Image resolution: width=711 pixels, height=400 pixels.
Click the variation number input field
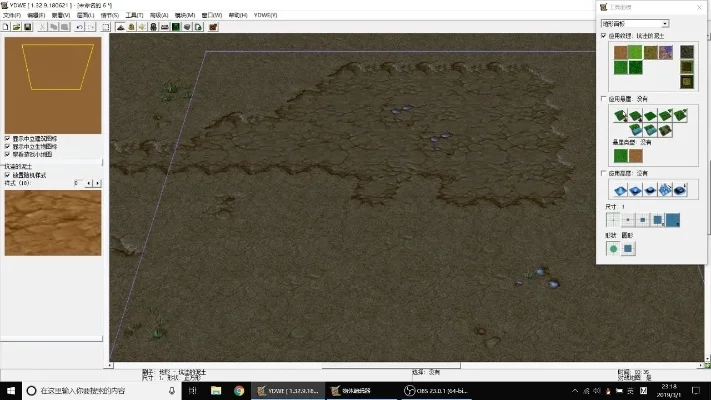click(x=79, y=183)
